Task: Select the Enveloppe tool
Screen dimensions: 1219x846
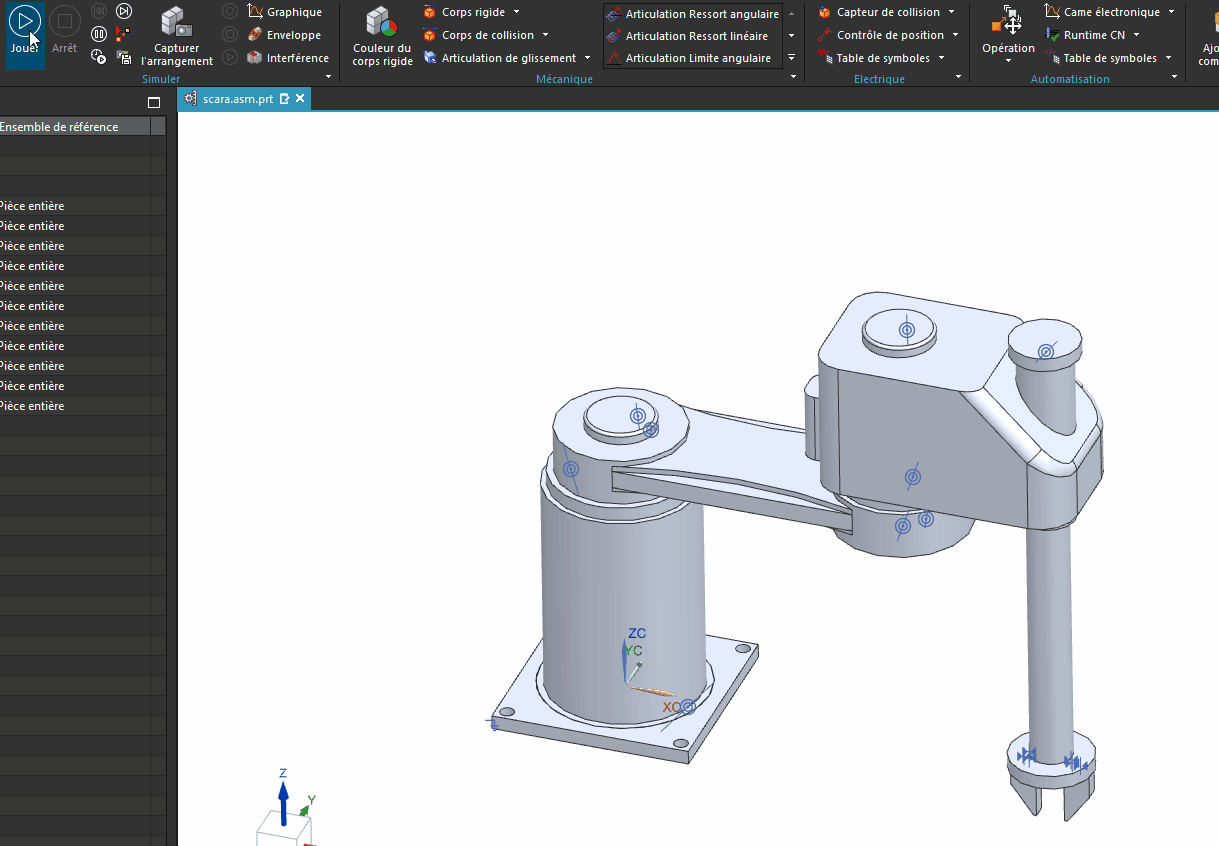Action: [x=284, y=35]
